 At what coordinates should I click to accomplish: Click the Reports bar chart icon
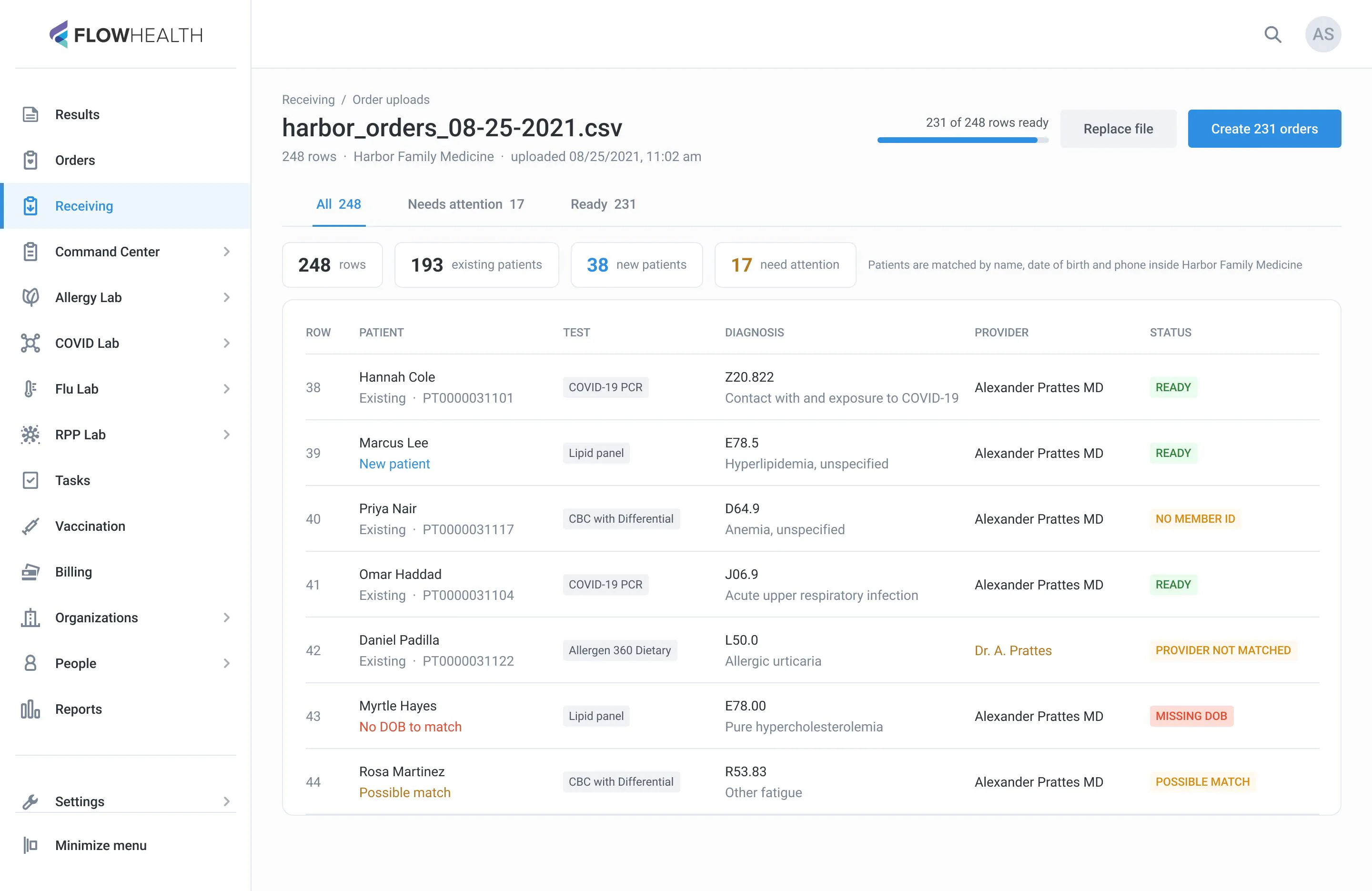click(30, 709)
